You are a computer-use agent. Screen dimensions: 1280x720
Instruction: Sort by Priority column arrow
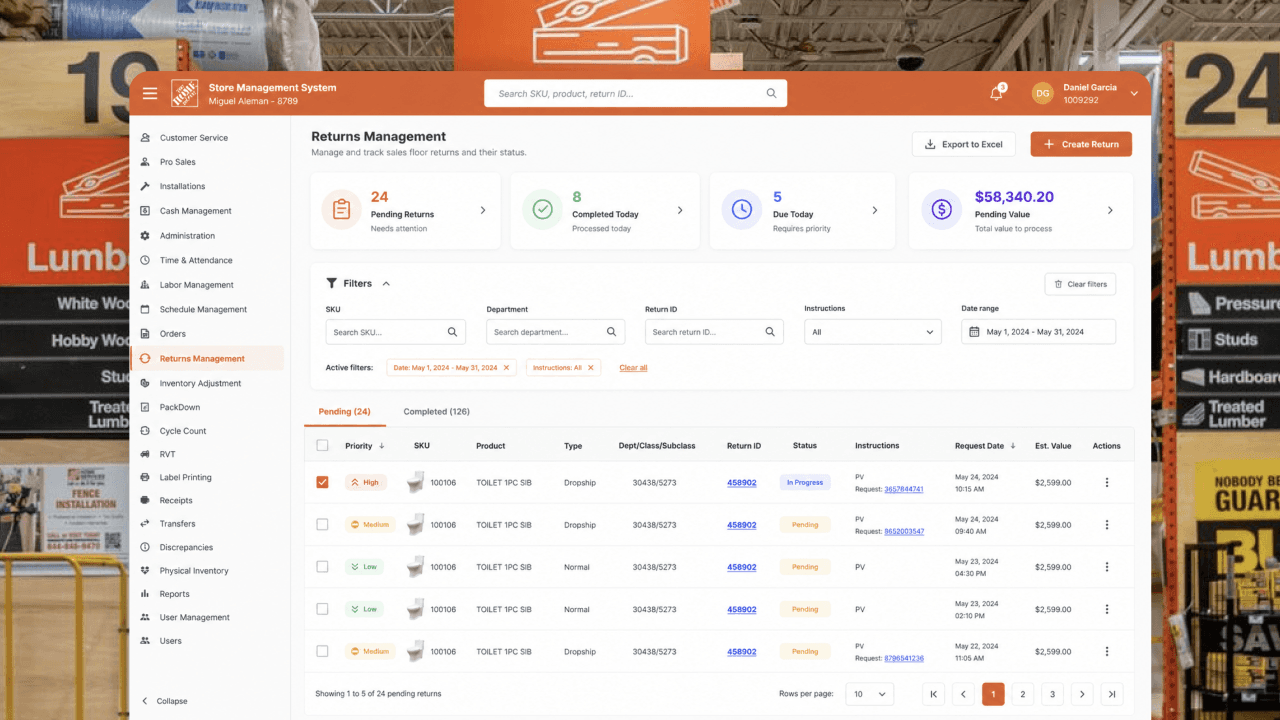pos(381,446)
